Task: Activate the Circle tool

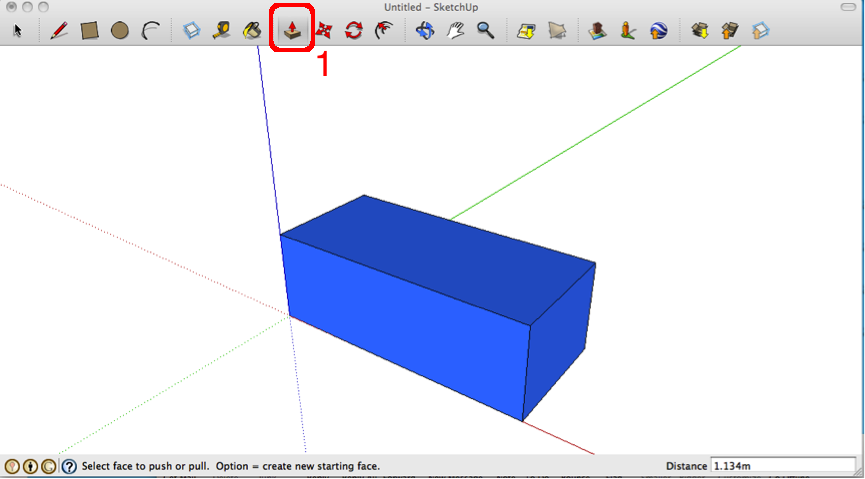Action: 119,31
